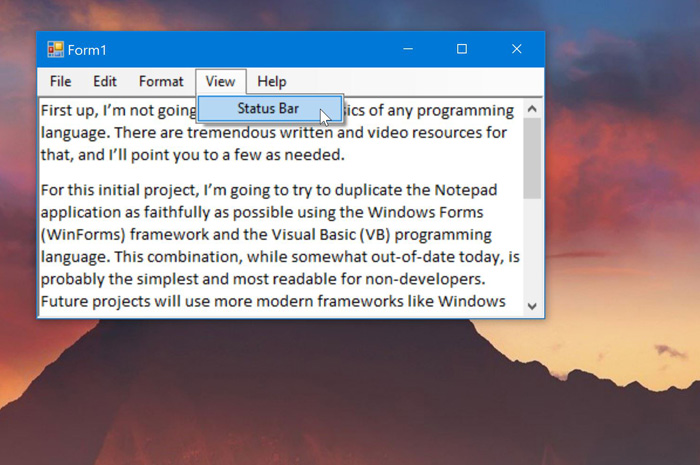Click the scrollbar up arrow
Viewport: 700px width, 465px height.
(x=532, y=108)
